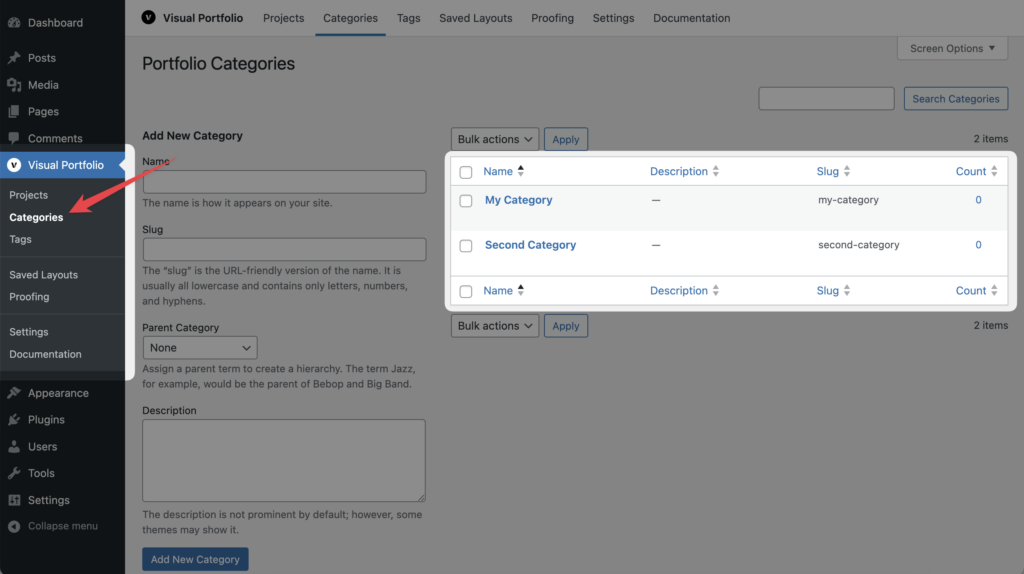Expand Screen Options panel
Viewport: 1024px width, 574px height.
(952, 48)
